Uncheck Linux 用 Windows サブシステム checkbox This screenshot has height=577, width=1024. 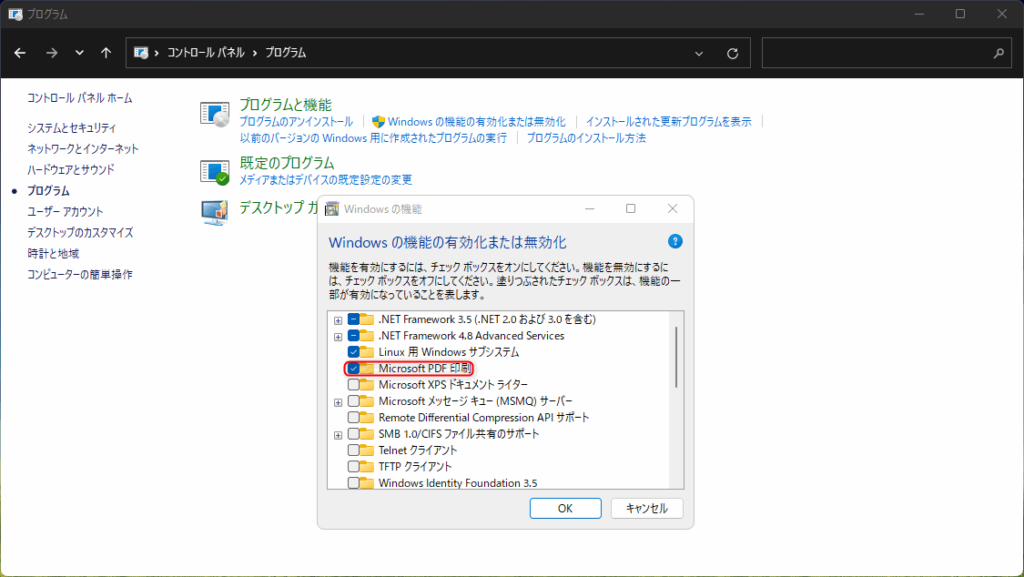click(353, 352)
